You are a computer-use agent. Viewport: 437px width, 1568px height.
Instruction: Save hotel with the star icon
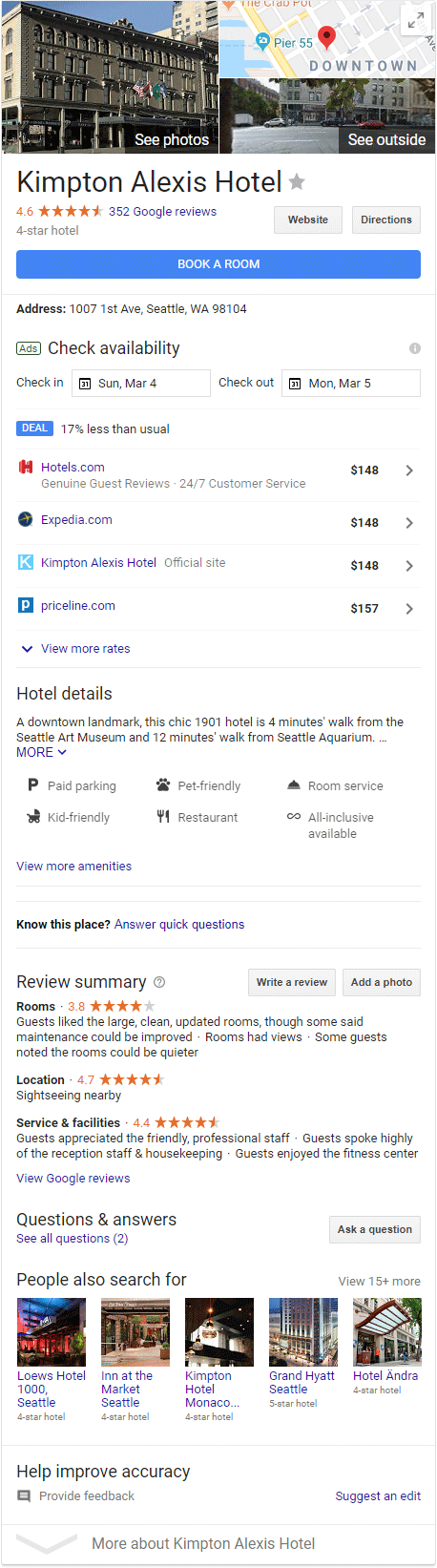(297, 181)
